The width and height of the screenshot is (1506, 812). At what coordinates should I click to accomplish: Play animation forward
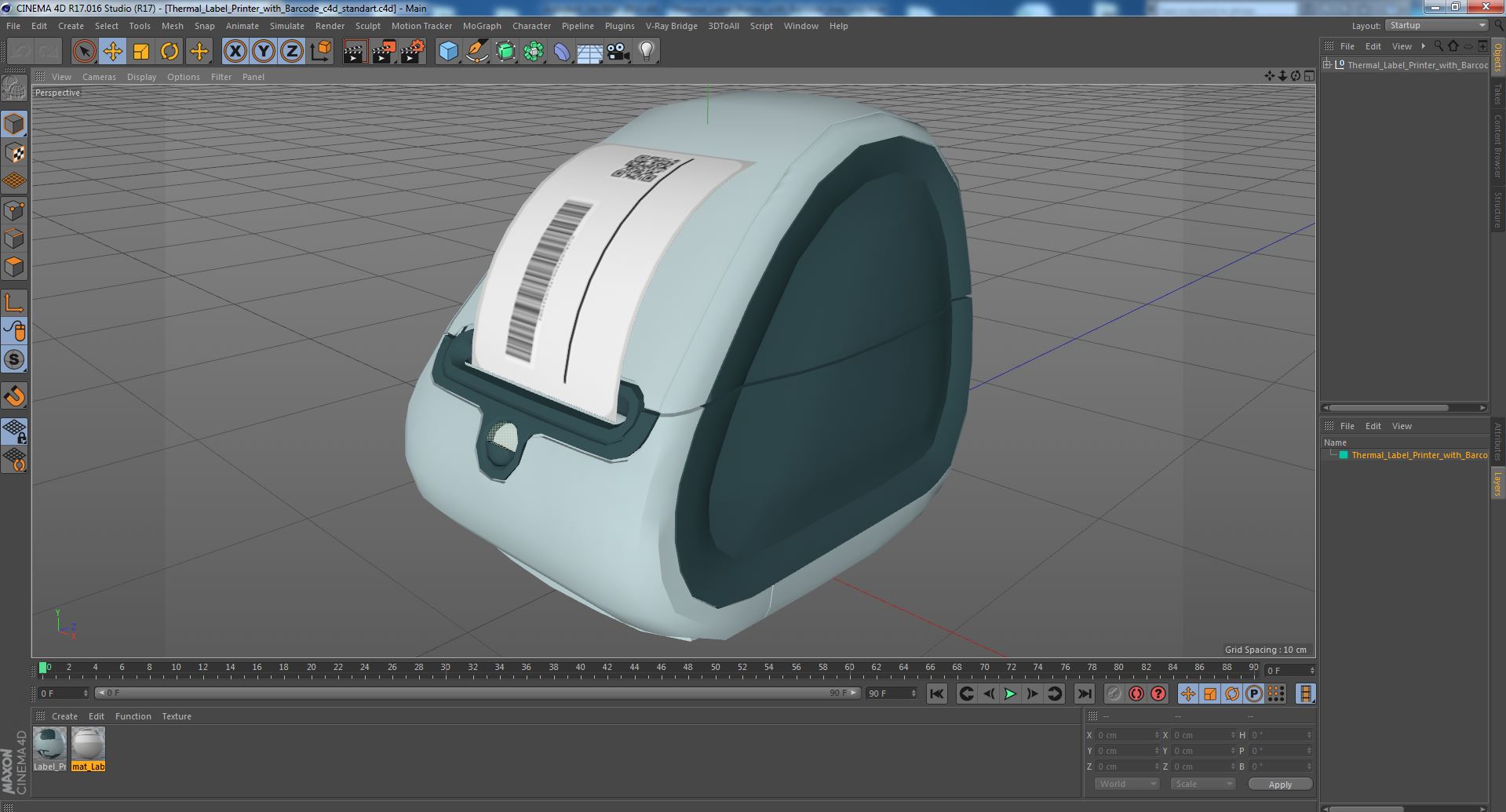[1010, 694]
